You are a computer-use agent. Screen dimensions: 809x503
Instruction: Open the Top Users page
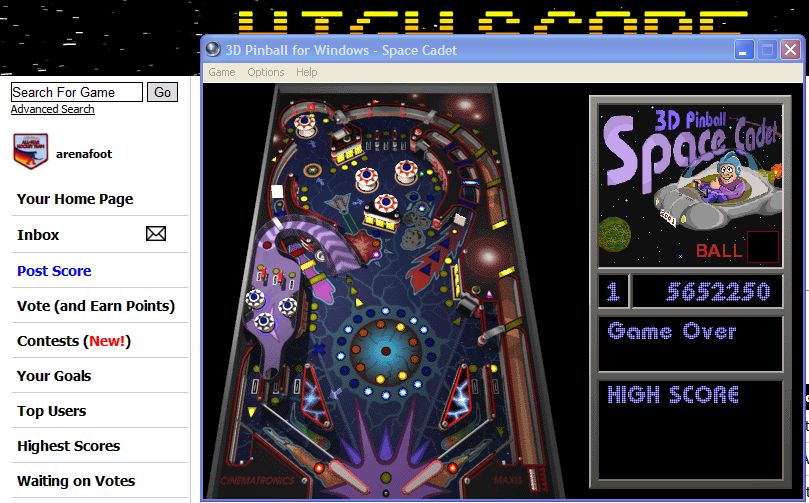[52, 411]
